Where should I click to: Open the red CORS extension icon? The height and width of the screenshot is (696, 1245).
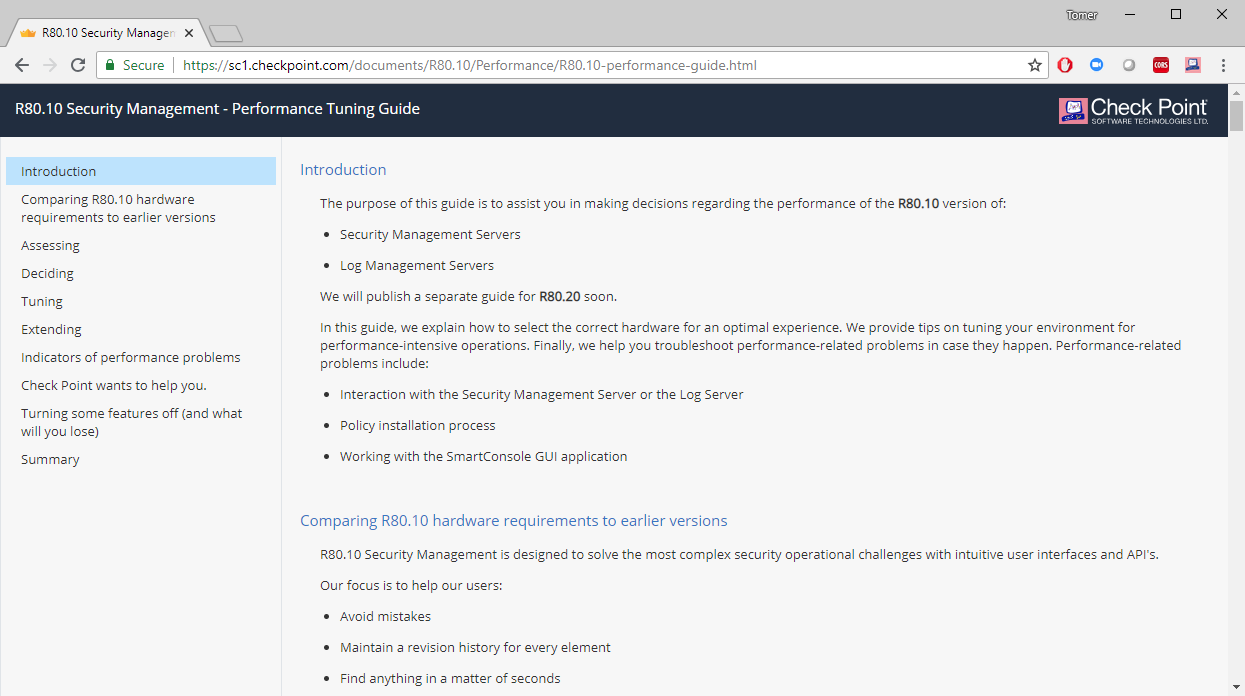1161,65
